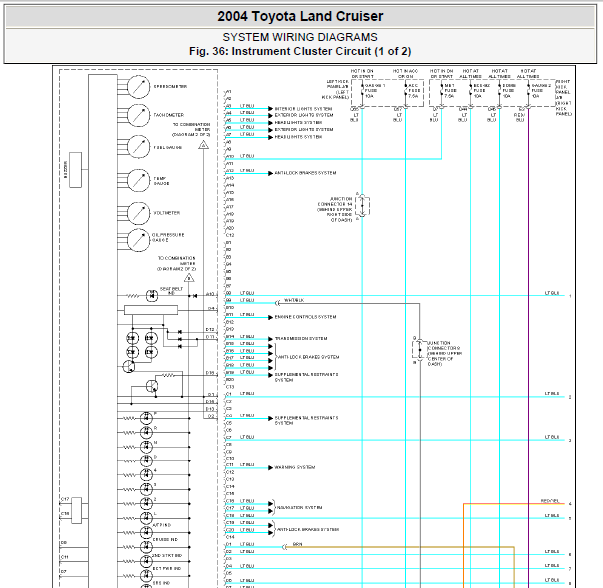Click the lower triangle connector marker B
The height and width of the screenshot is (588, 603).
point(189,278)
